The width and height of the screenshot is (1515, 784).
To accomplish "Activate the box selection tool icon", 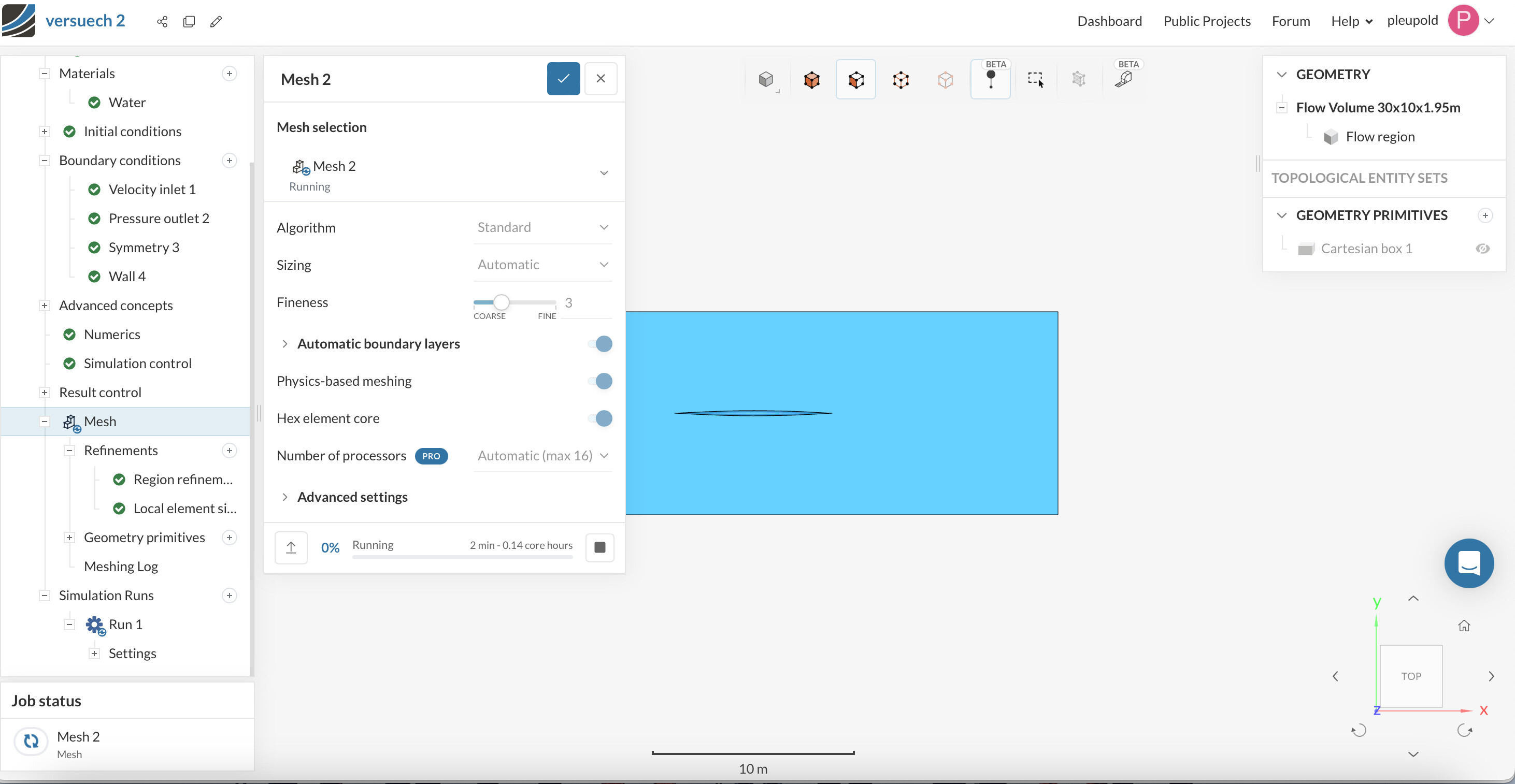I will [1035, 79].
